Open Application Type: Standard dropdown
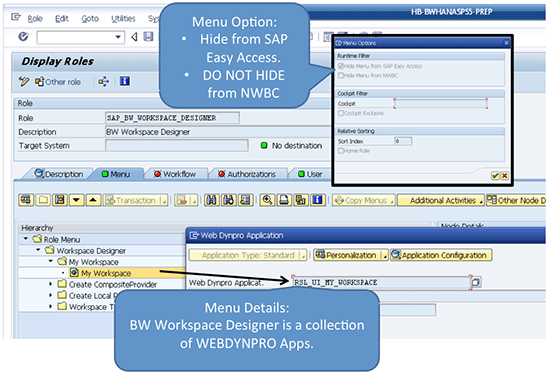550x376 pixels. (x=248, y=255)
